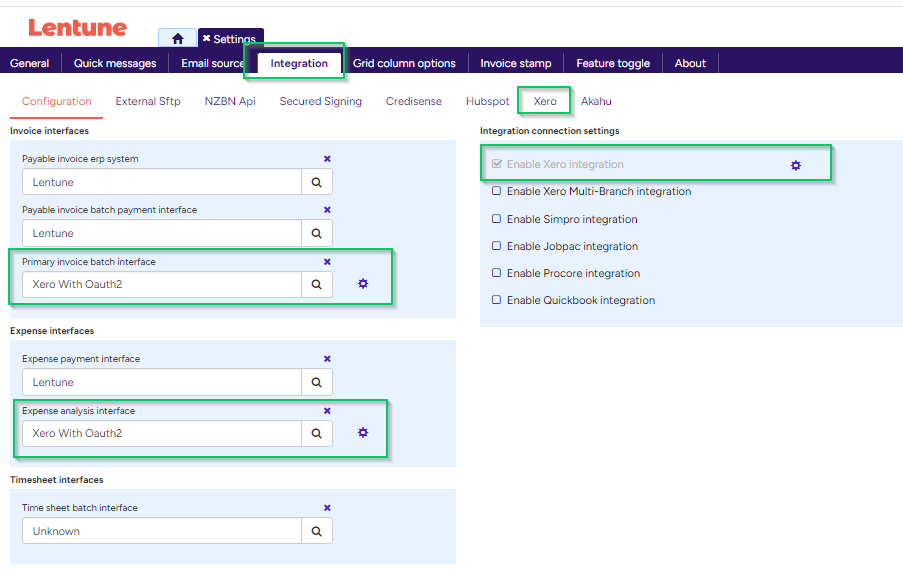
Task: Click the Payable invoice erp system input
Action: 162,182
